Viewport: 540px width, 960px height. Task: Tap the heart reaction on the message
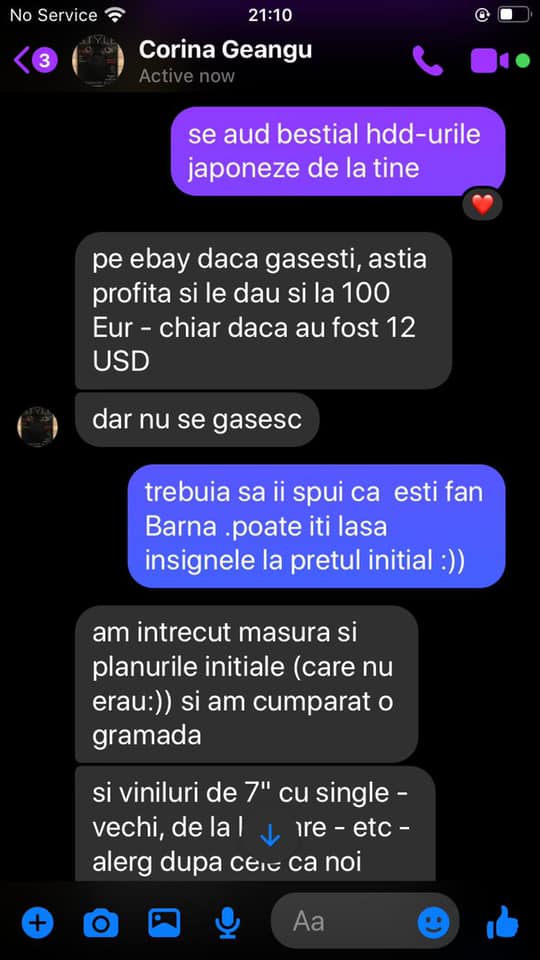tap(482, 204)
